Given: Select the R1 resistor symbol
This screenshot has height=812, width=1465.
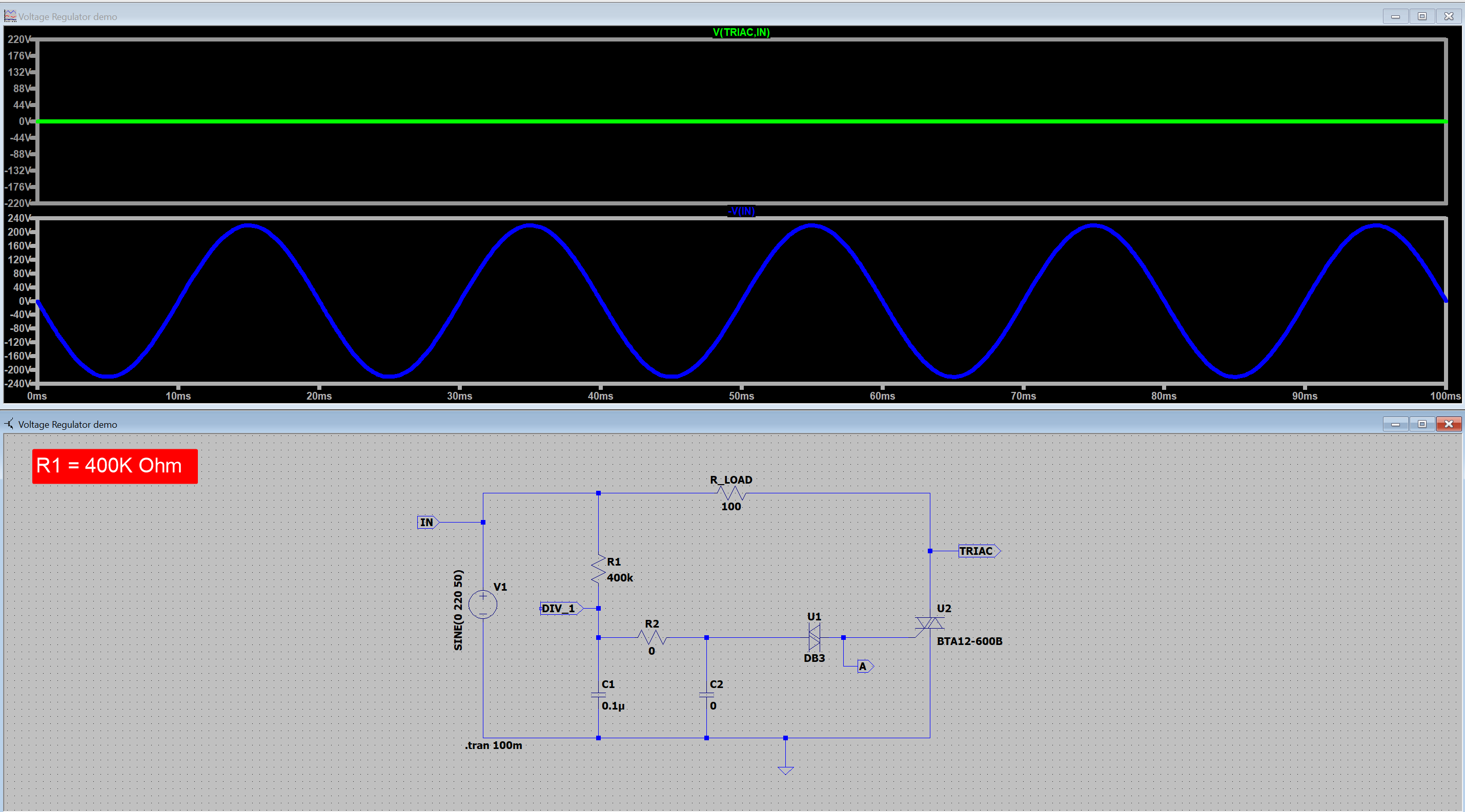Looking at the screenshot, I should click(x=598, y=569).
